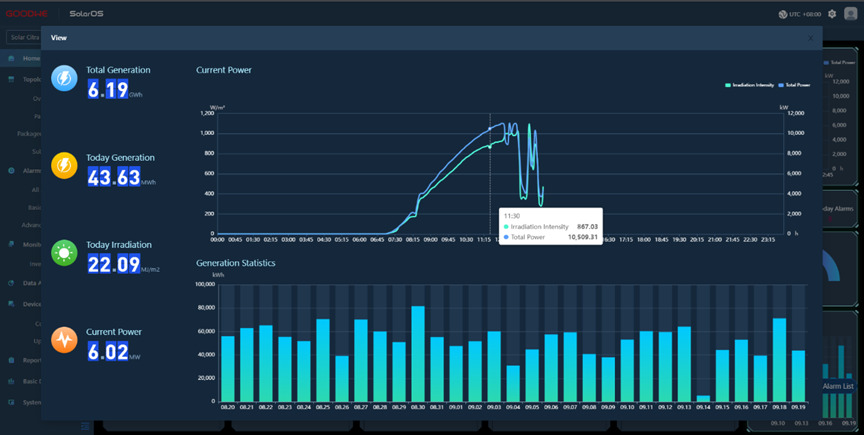Click the UTC timezone globe icon
This screenshot has height=435, width=864.
click(782, 14)
